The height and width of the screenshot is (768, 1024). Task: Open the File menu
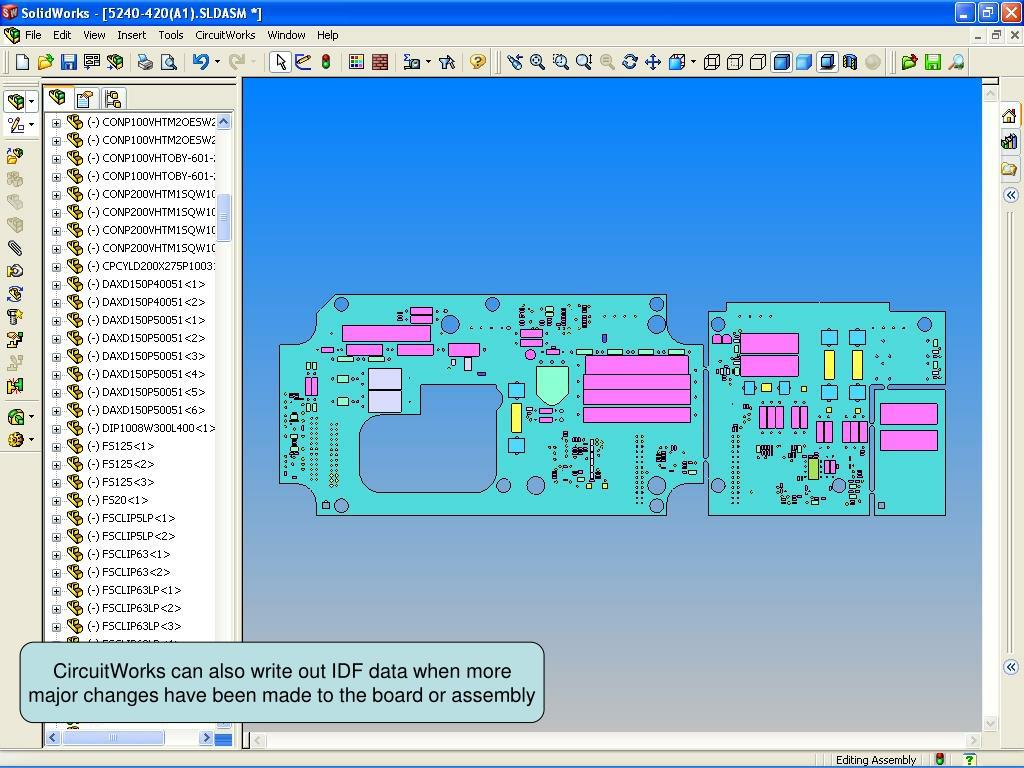point(33,35)
